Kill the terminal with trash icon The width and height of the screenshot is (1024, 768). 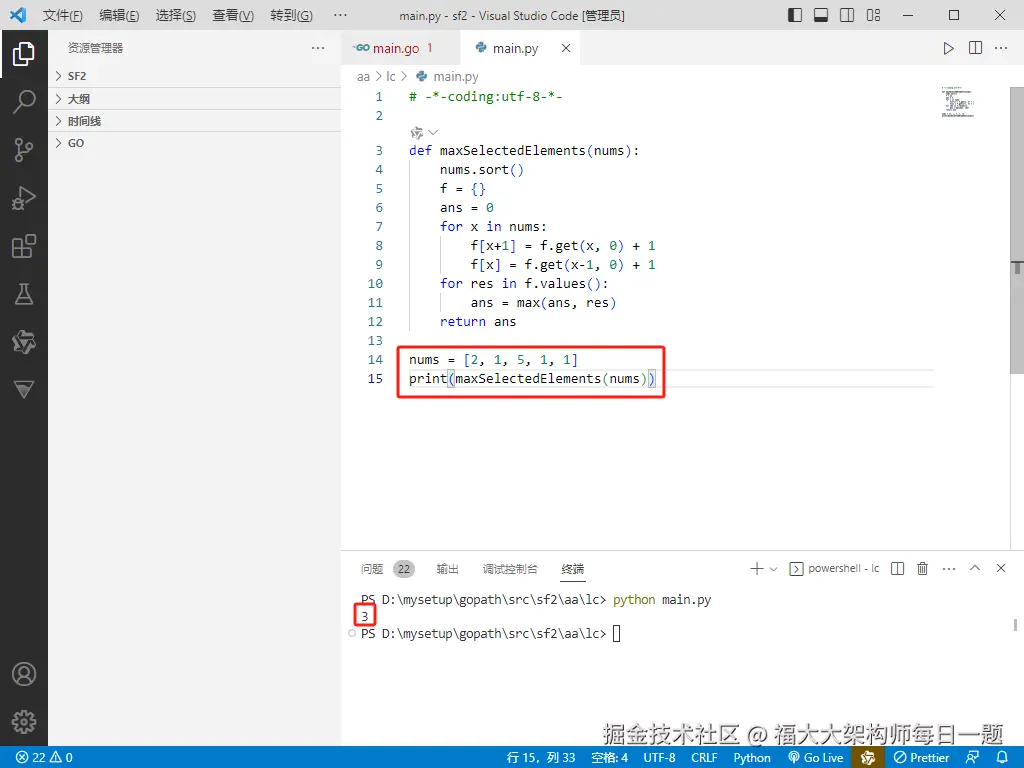click(x=922, y=569)
